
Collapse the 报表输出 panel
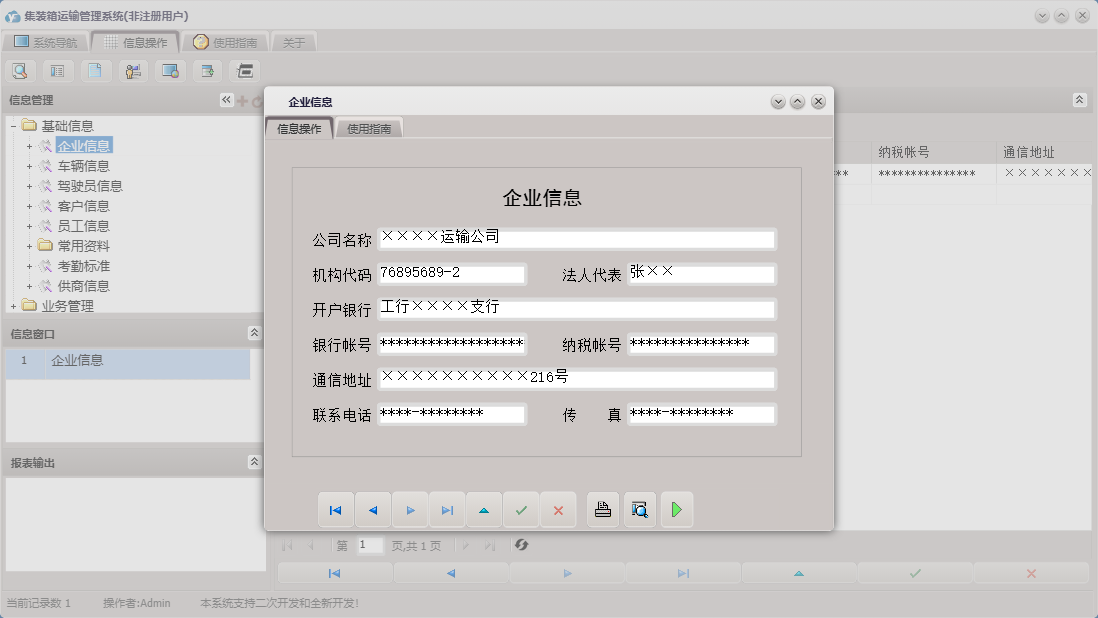256,462
